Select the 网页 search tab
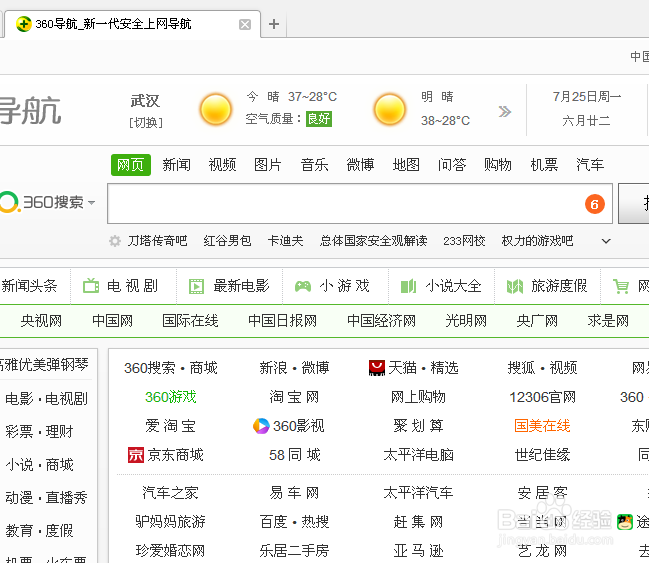This screenshot has width=649, height=563. click(131, 165)
